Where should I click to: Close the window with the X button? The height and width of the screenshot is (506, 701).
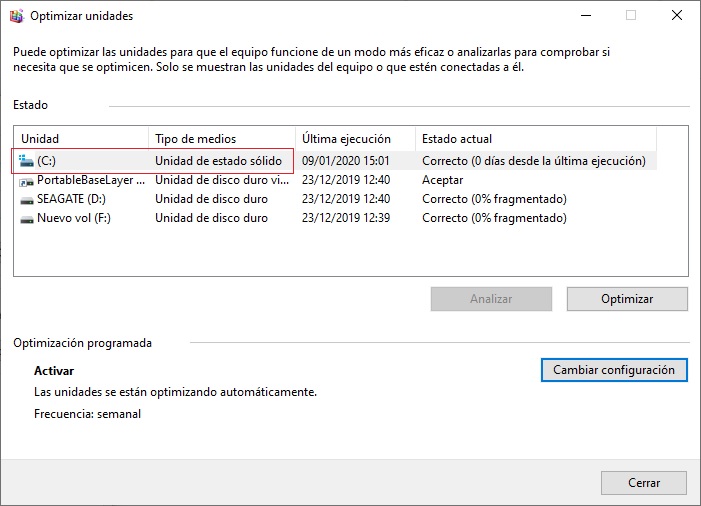click(677, 16)
